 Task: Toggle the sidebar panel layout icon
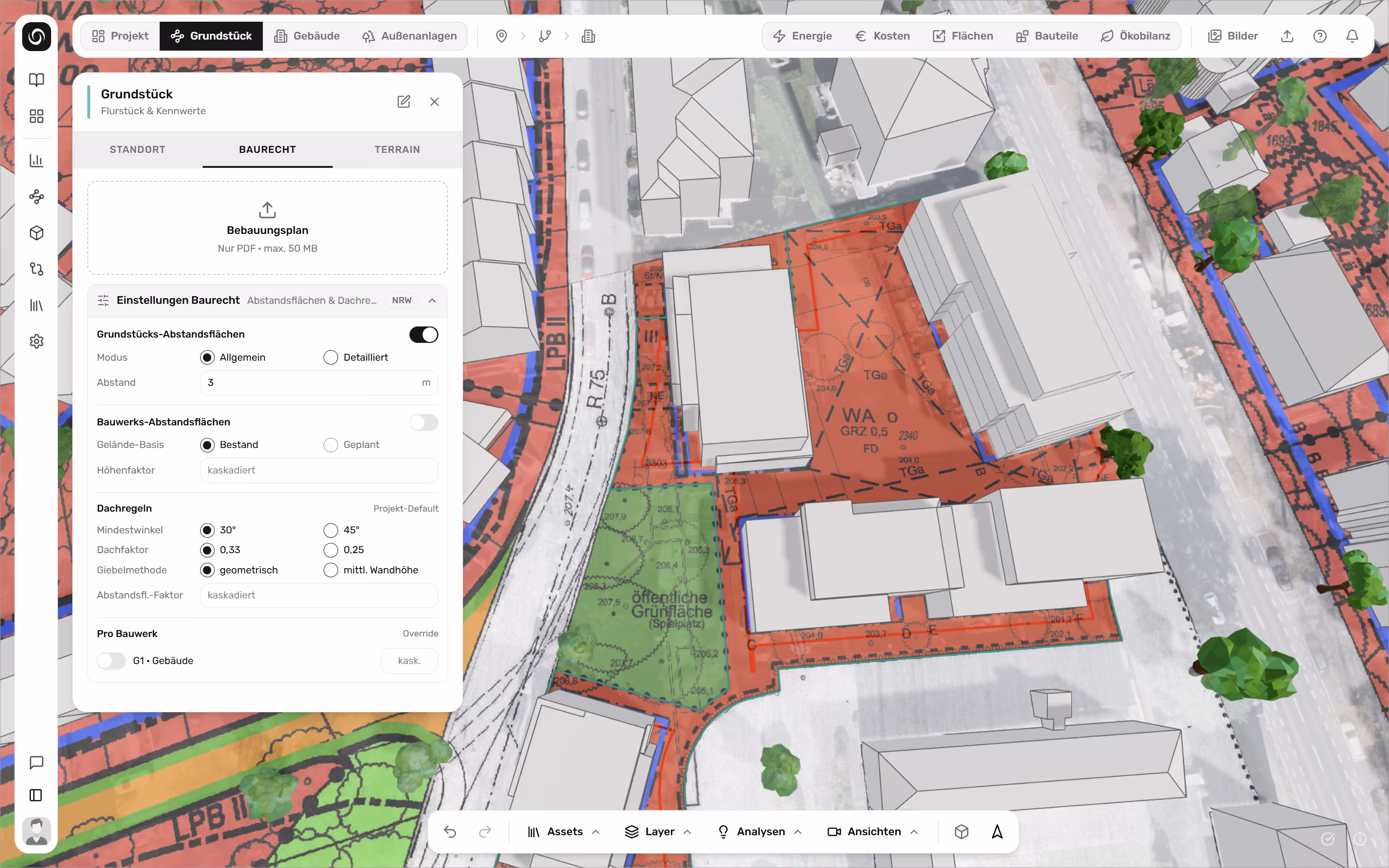(x=36, y=795)
